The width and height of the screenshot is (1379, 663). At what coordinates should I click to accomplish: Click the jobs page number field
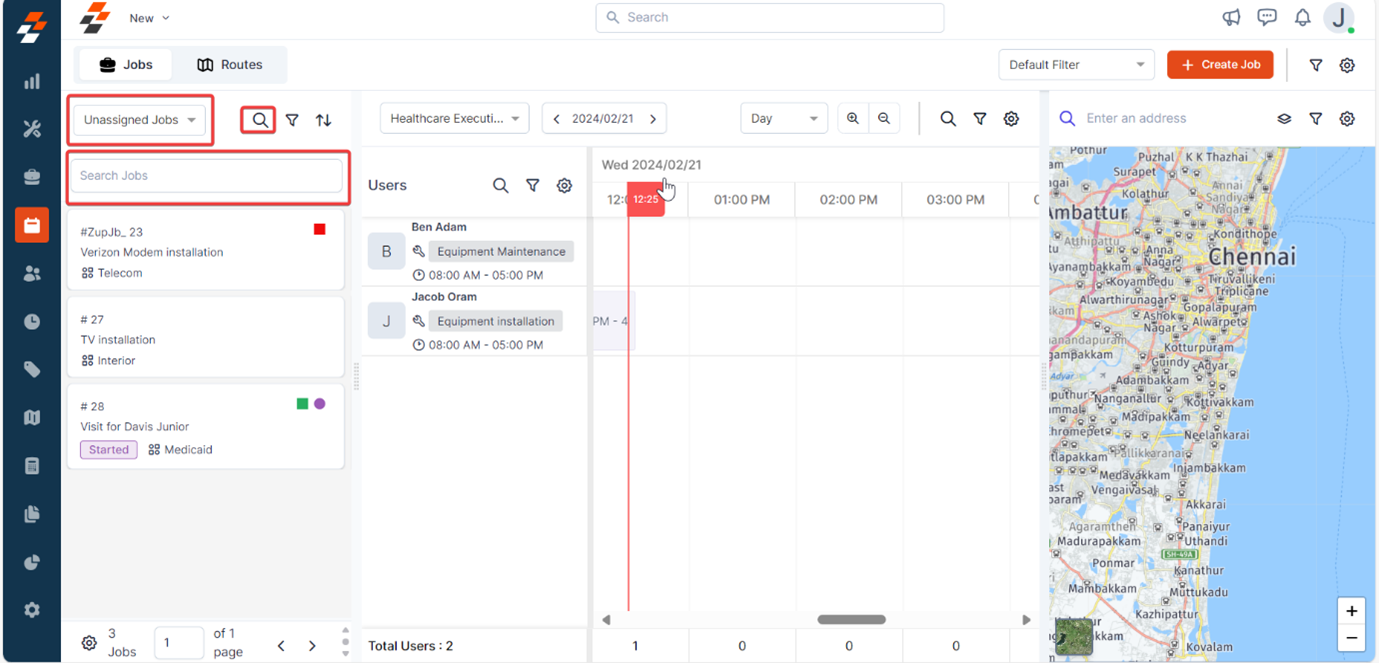(x=179, y=643)
